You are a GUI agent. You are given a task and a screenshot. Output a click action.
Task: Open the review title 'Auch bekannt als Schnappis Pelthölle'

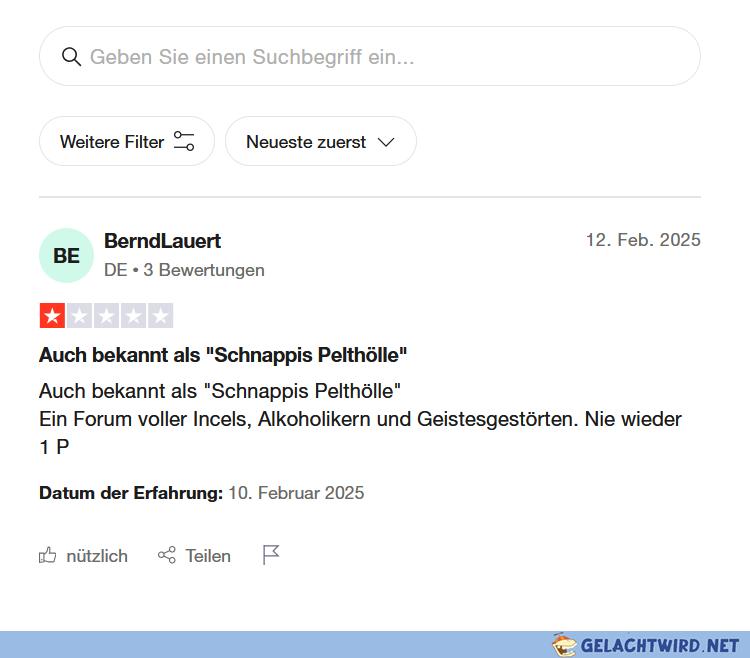pos(223,355)
